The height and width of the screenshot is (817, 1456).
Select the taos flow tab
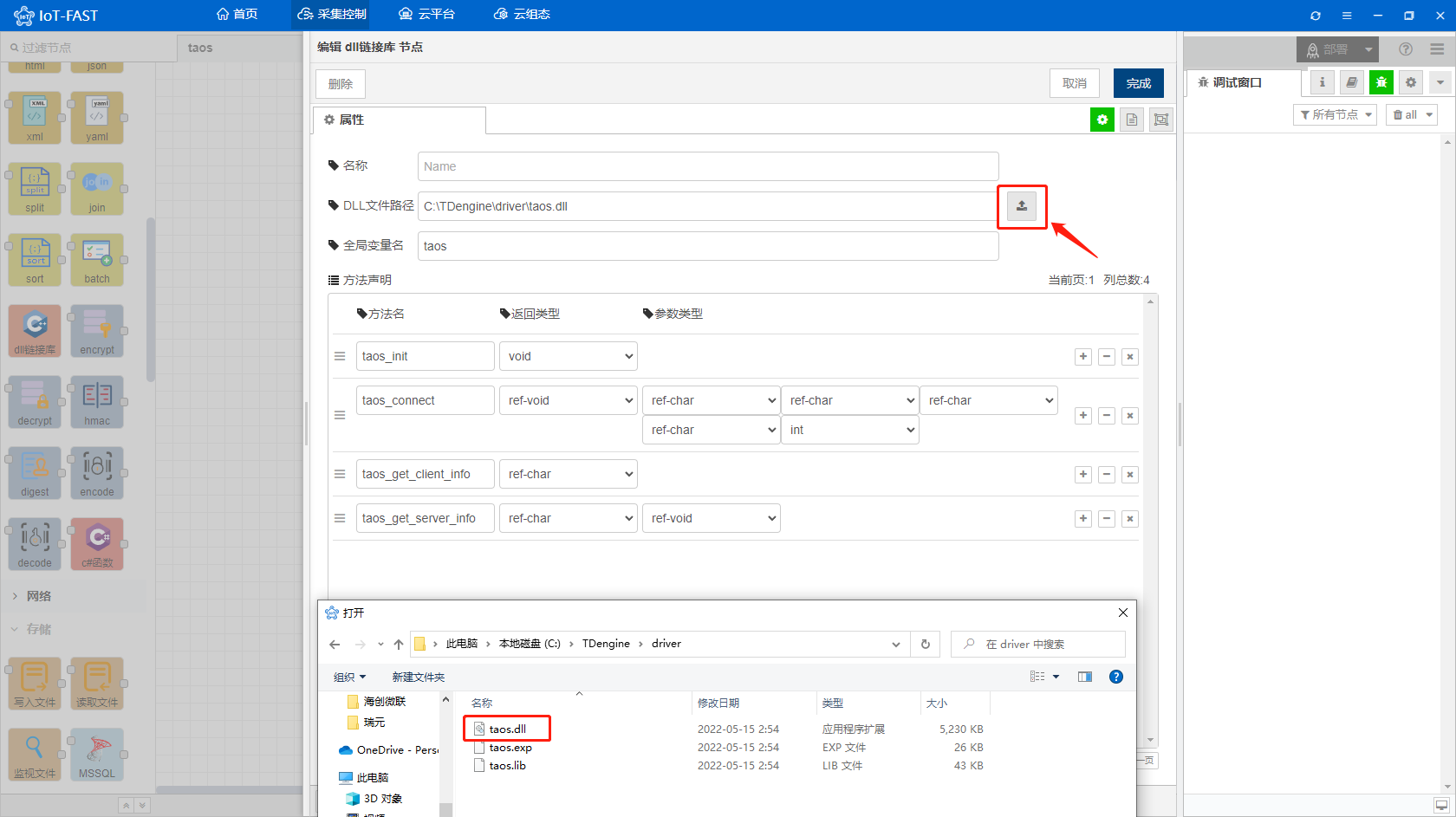pyautogui.click(x=239, y=48)
